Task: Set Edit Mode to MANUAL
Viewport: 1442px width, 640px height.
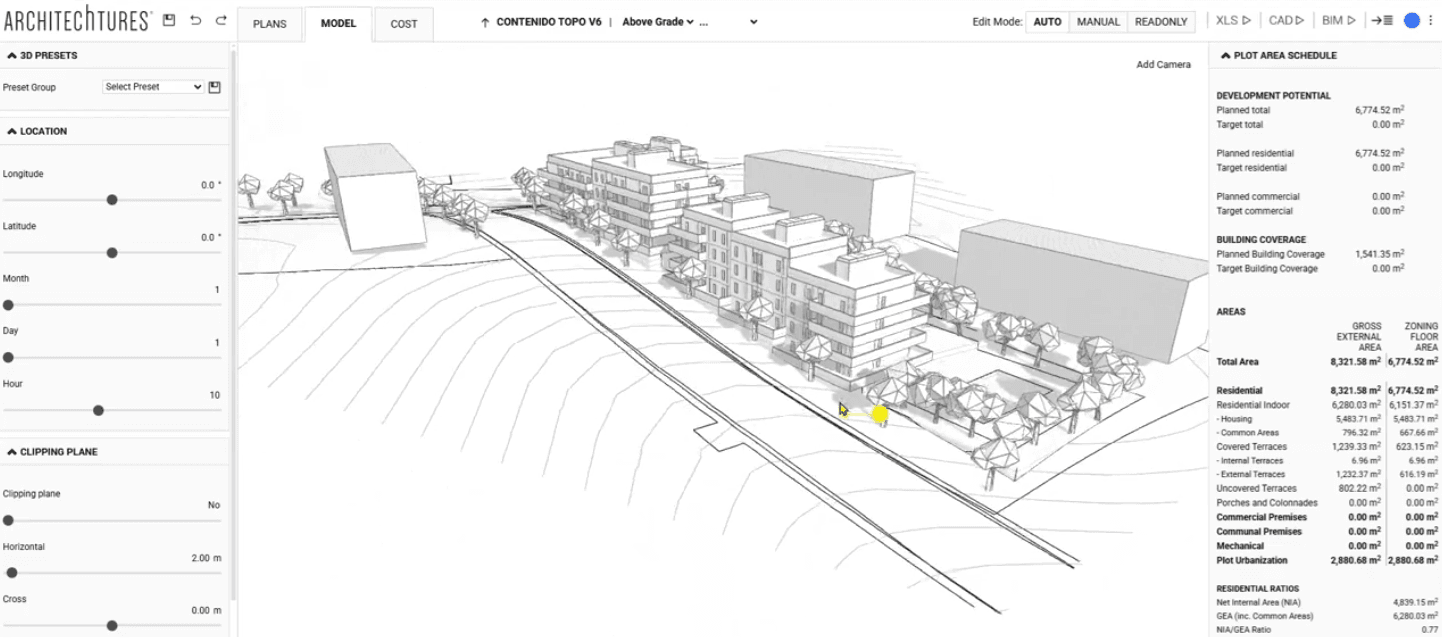Action: pos(1098,20)
